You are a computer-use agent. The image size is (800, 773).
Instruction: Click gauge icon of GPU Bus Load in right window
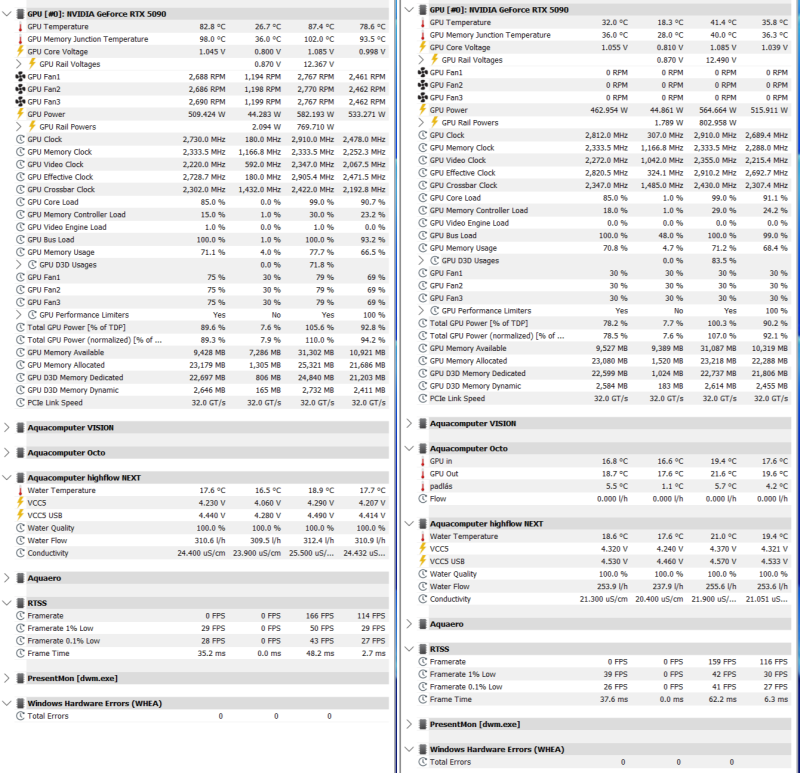pos(422,236)
